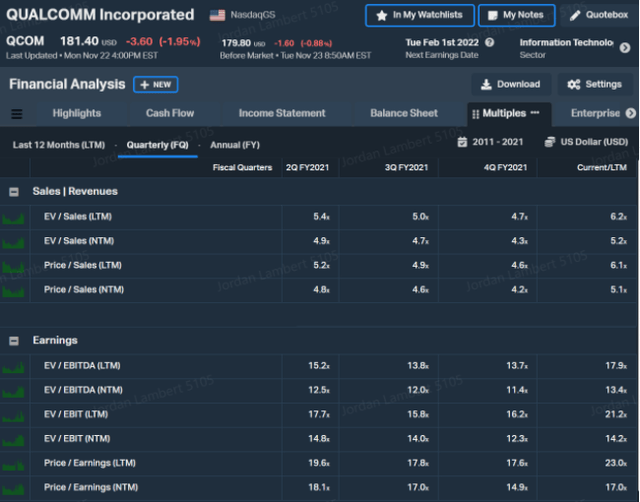This screenshot has width=640, height=502.
Task: Click the 2Q FY2021 column header
Action: [307, 168]
